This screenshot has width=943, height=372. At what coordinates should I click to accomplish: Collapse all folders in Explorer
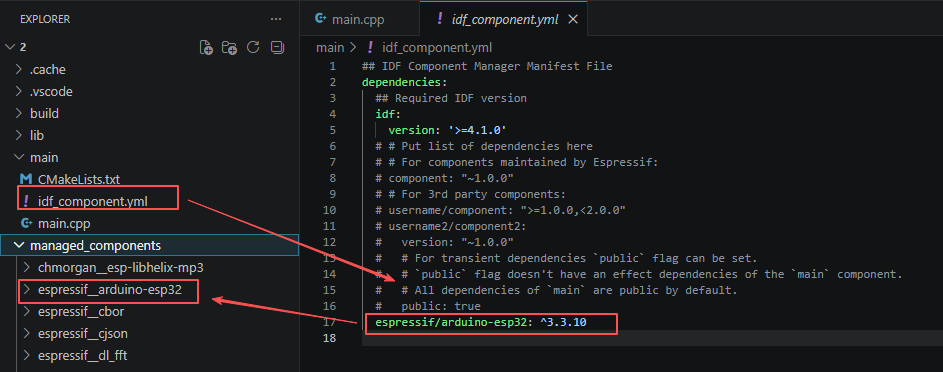pyautogui.click(x=277, y=47)
